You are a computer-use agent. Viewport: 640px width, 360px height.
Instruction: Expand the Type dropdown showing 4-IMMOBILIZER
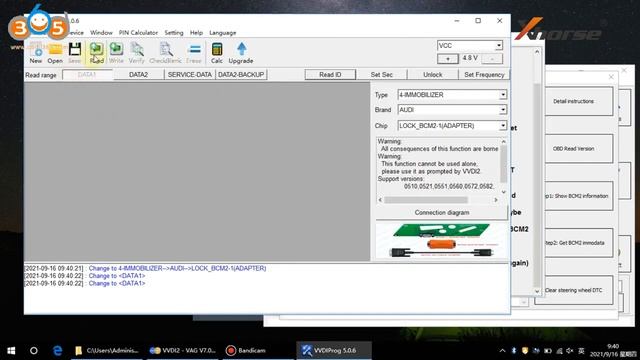pyautogui.click(x=503, y=95)
